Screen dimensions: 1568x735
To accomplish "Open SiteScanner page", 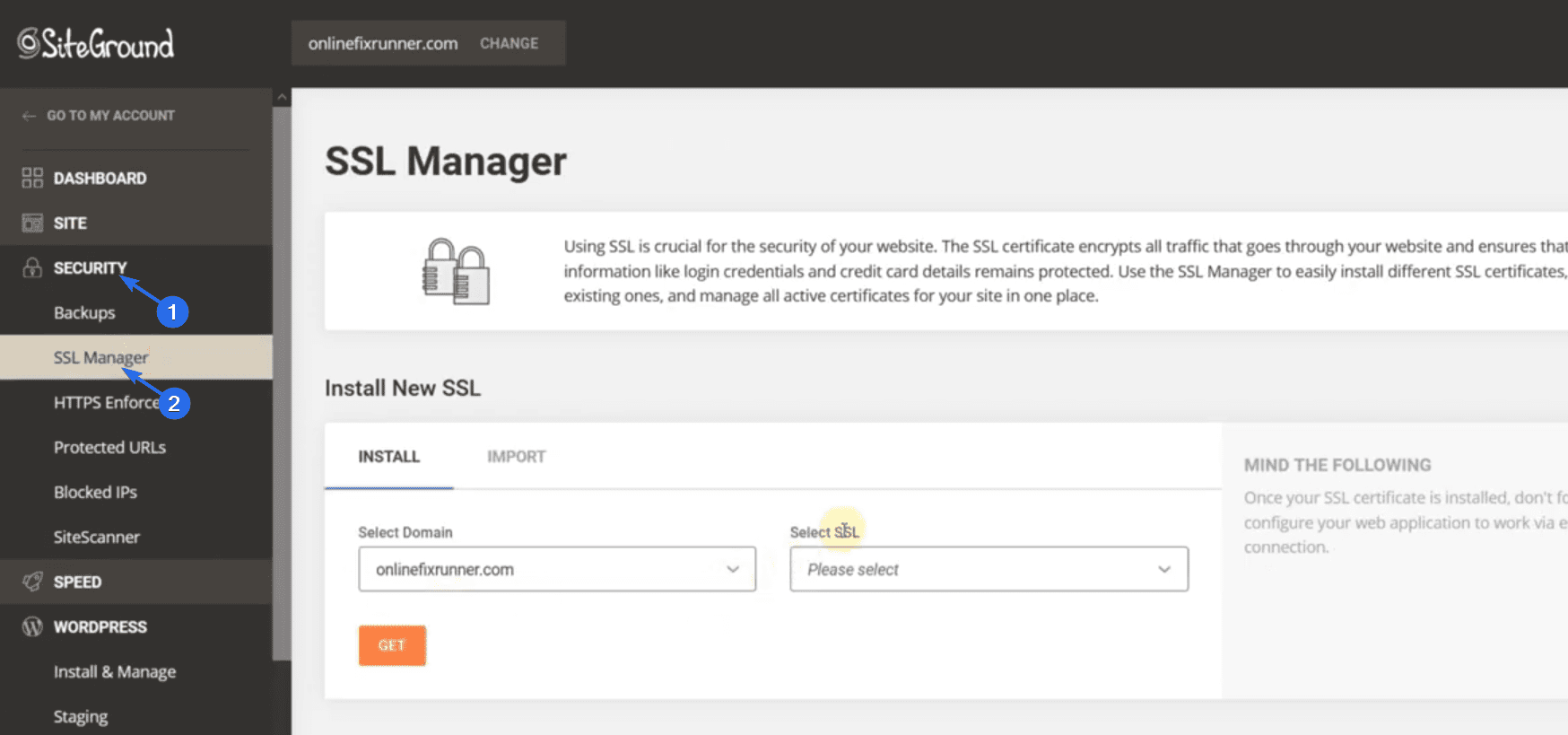I will pyautogui.click(x=97, y=537).
